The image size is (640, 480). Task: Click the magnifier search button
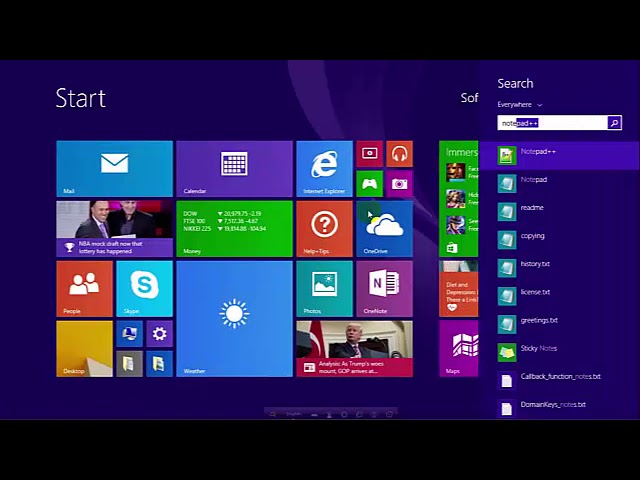(614, 122)
